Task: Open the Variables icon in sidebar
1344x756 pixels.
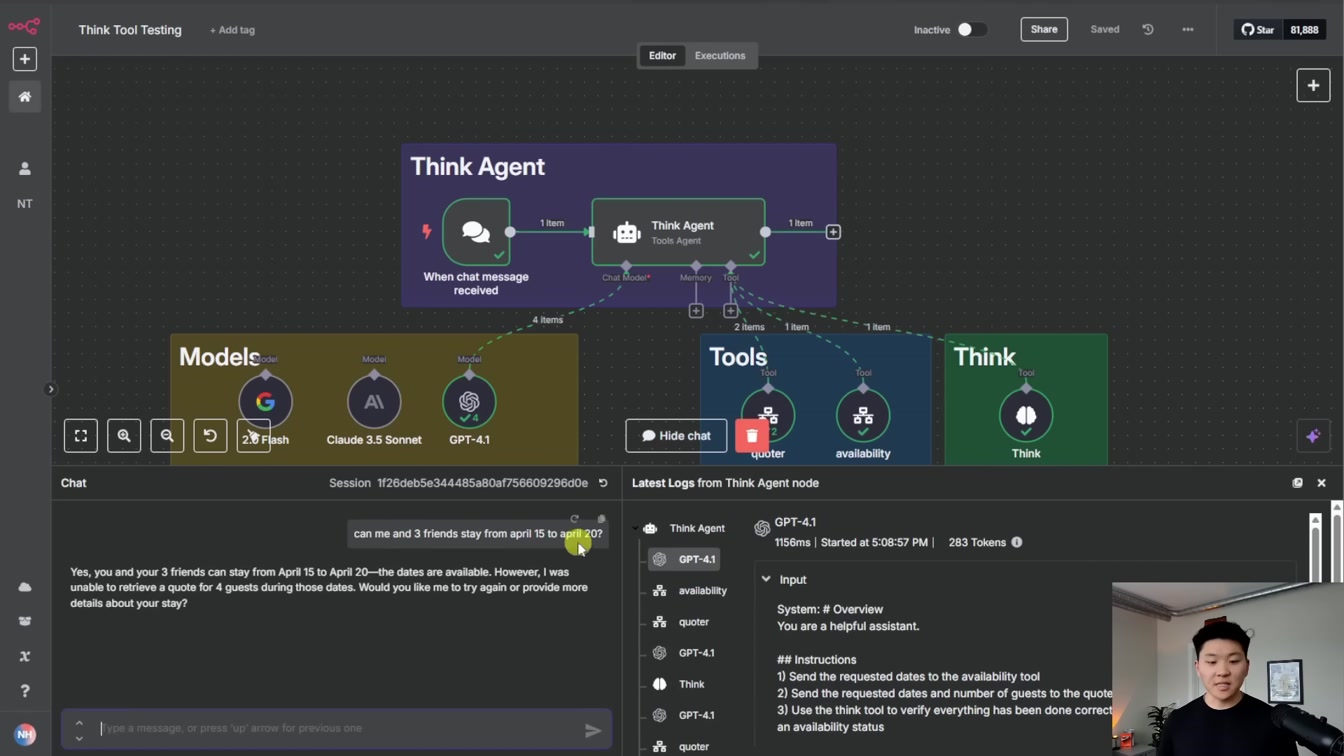Action: 25,656
